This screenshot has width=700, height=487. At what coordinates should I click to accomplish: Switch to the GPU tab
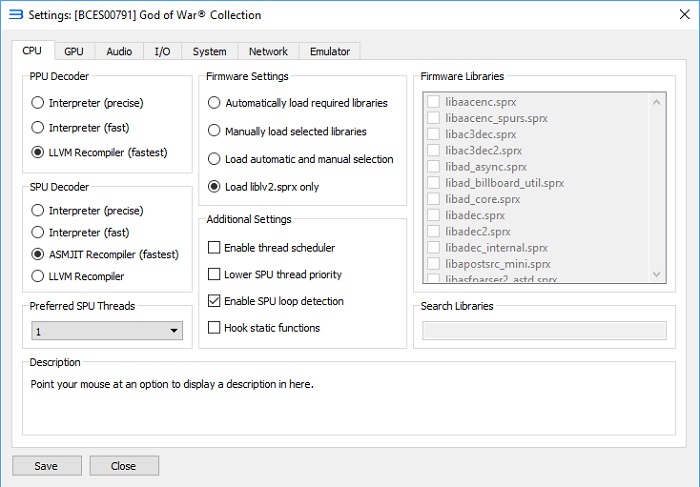(74, 51)
